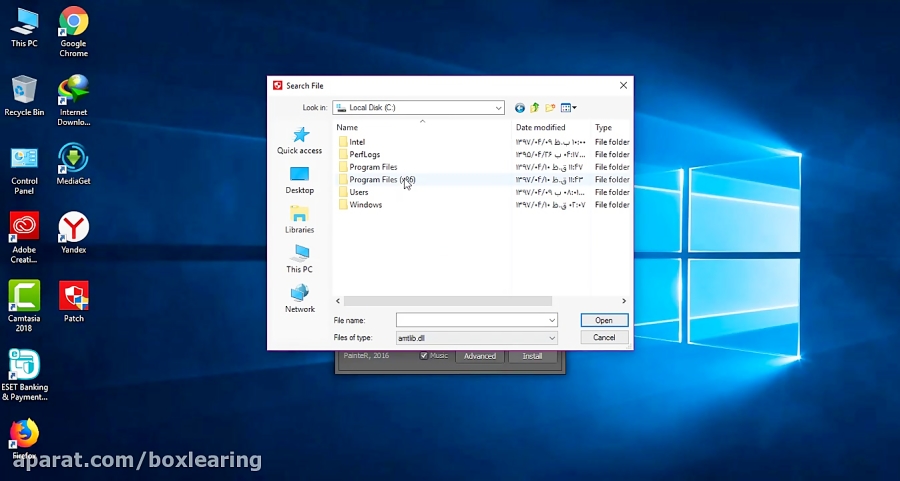Viewport: 900px width, 481px height.
Task: Launch Firefox from desktop
Action: coord(24,439)
